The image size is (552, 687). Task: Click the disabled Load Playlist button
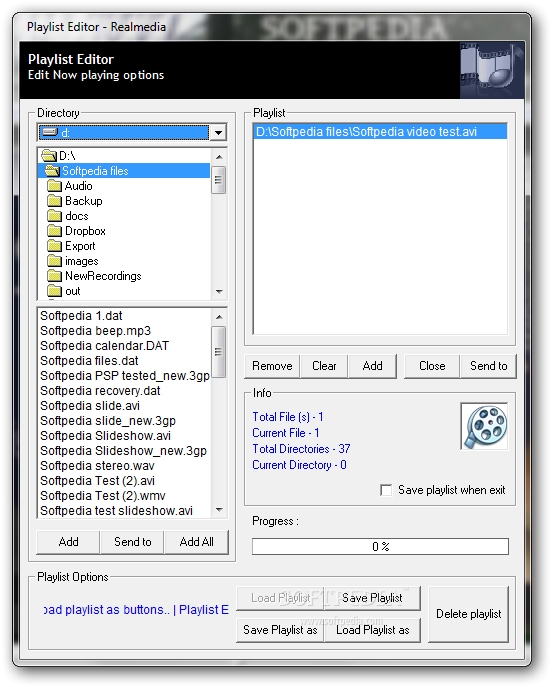click(280, 598)
